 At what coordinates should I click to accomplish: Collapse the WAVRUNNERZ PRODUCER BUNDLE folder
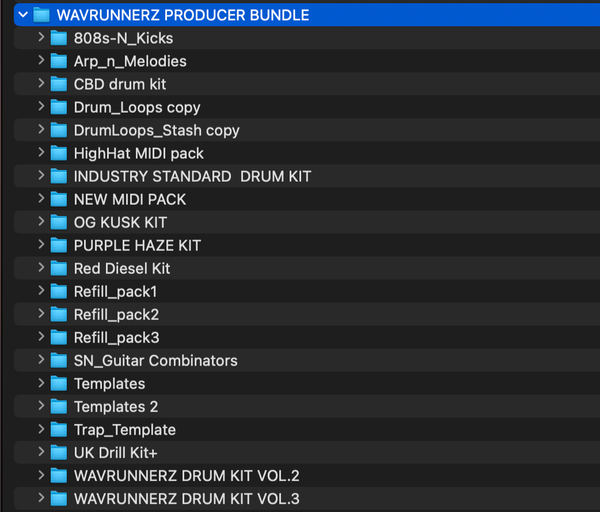[22, 15]
